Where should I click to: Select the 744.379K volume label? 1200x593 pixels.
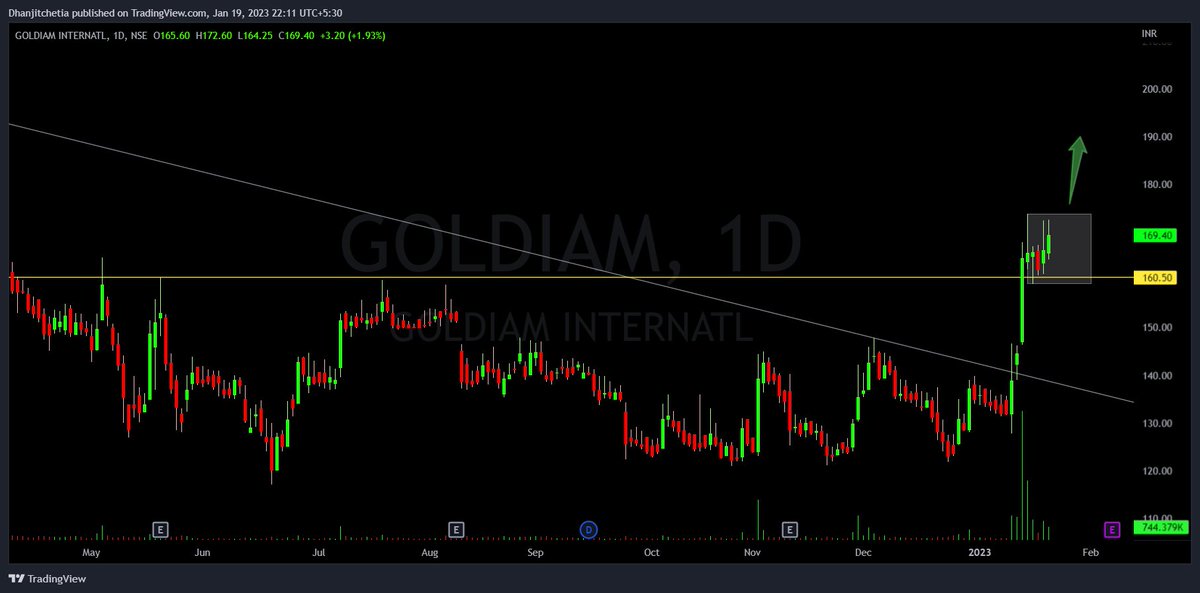point(1159,527)
